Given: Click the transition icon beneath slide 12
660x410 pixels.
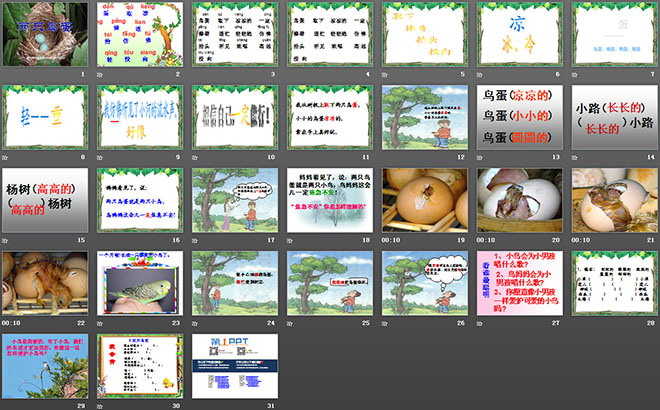Looking at the screenshot, I should (x=386, y=157).
